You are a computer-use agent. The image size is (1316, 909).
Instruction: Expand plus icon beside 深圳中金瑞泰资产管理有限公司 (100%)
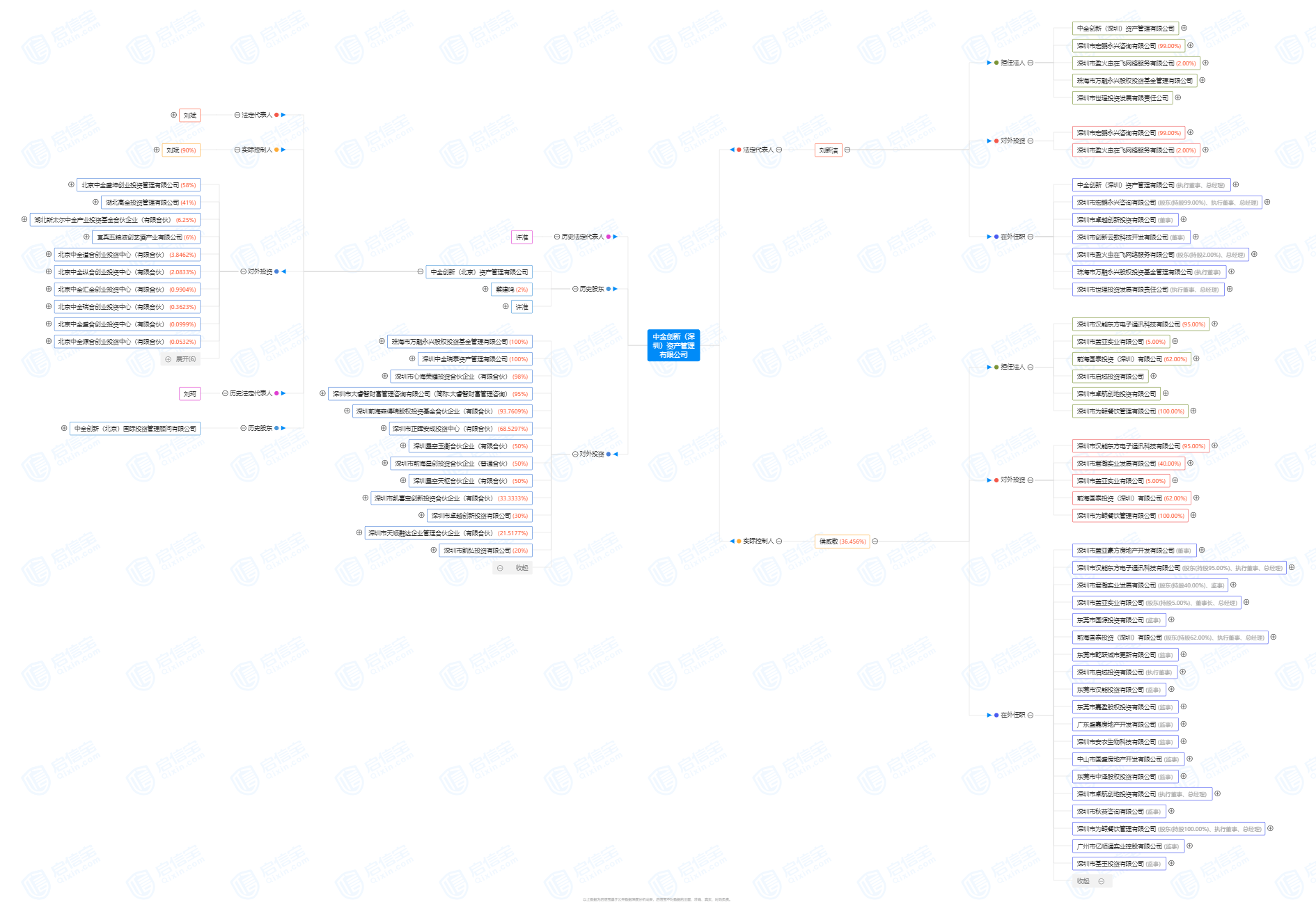click(x=412, y=358)
